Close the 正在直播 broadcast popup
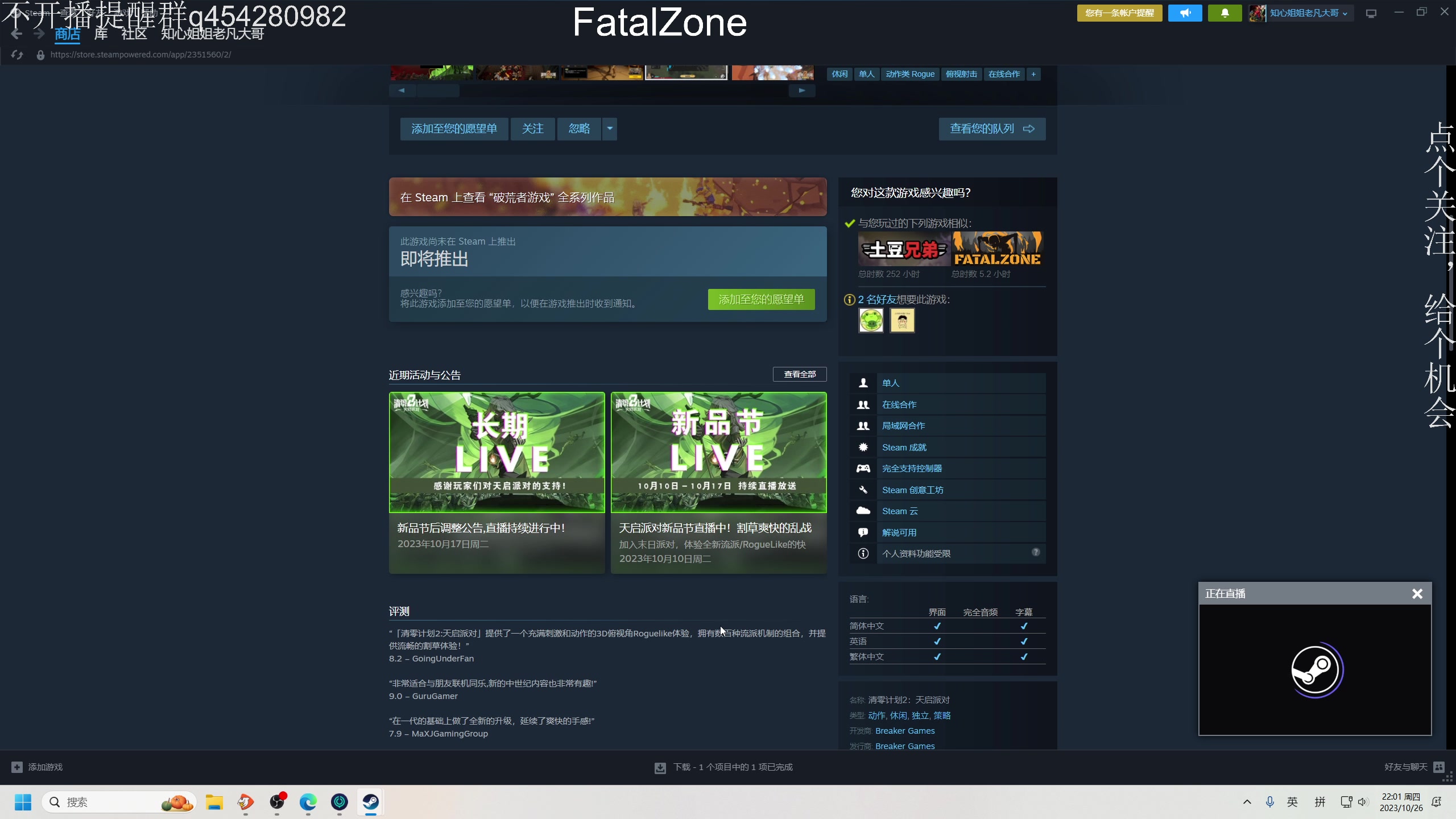This screenshot has height=819, width=1456. click(x=1417, y=594)
